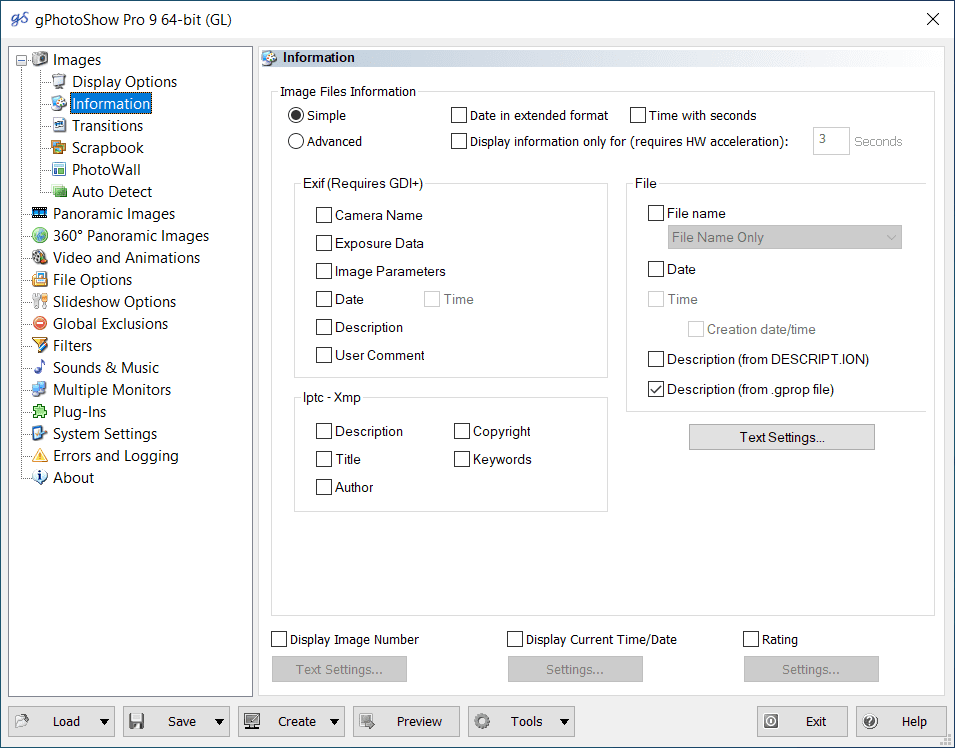Click the System Settings icon
The height and width of the screenshot is (748, 955).
[x=40, y=433]
